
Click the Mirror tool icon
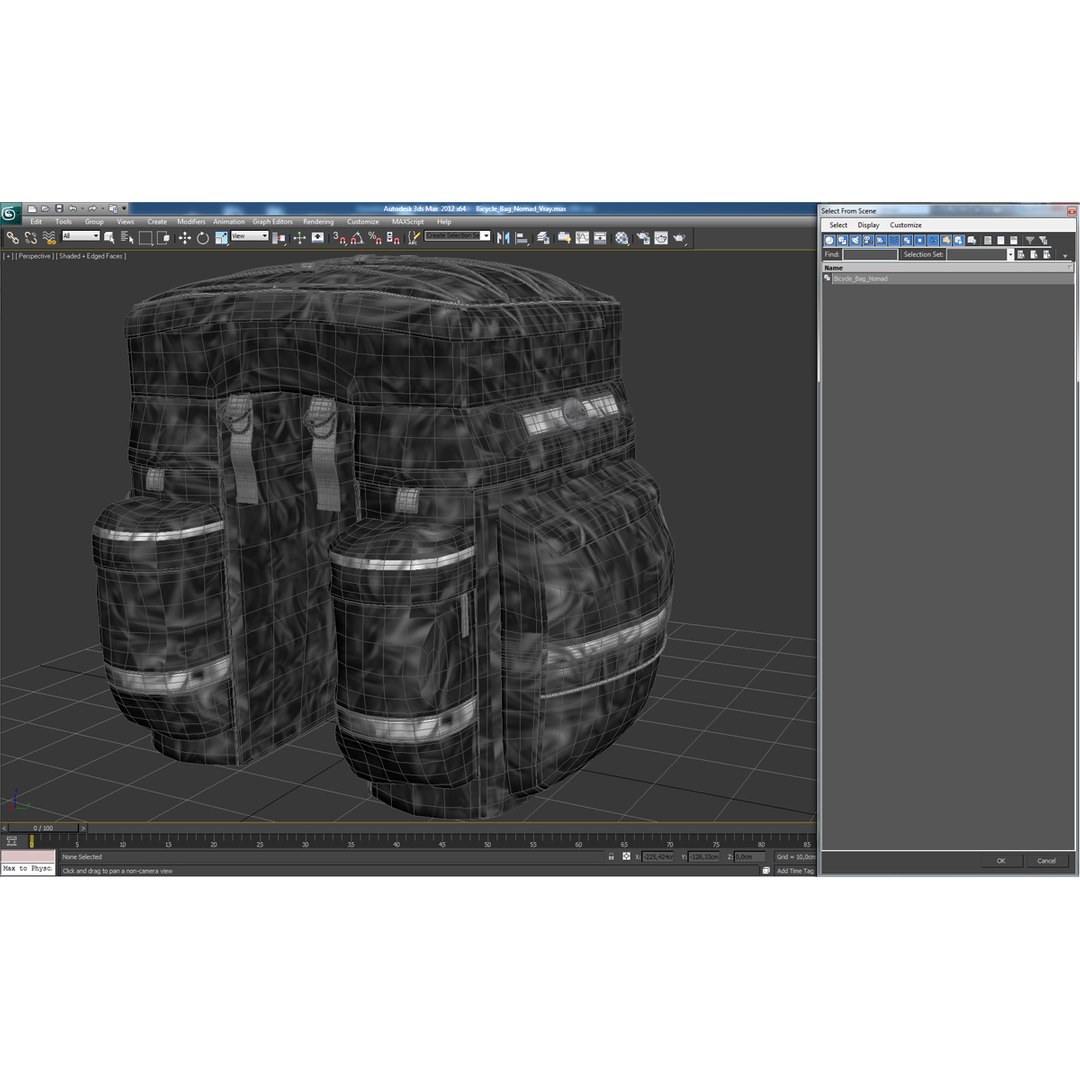(503, 238)
